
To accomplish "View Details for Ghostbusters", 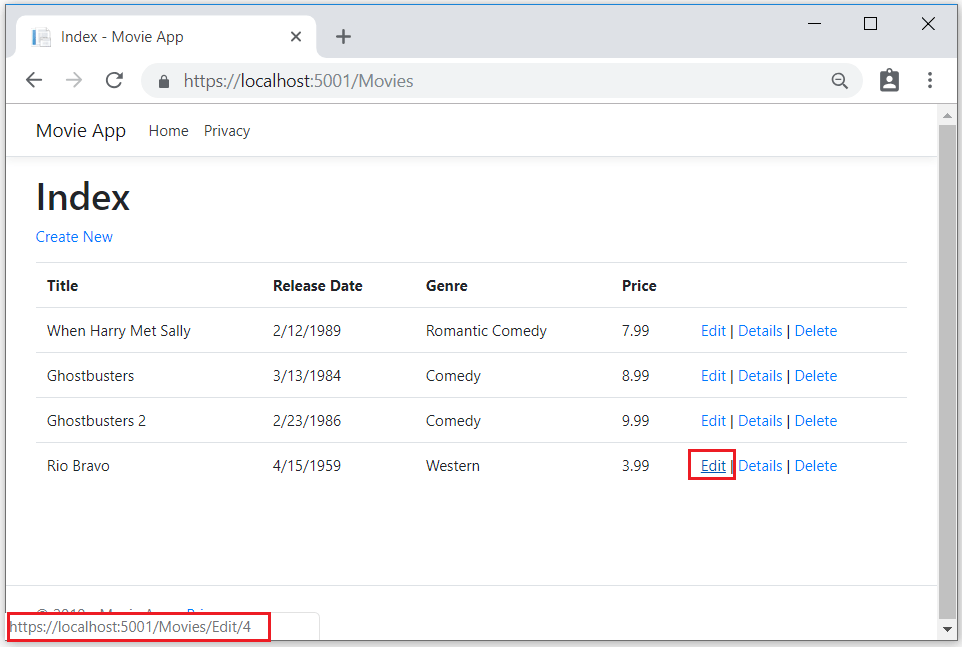I will click(x=760, y=375).
